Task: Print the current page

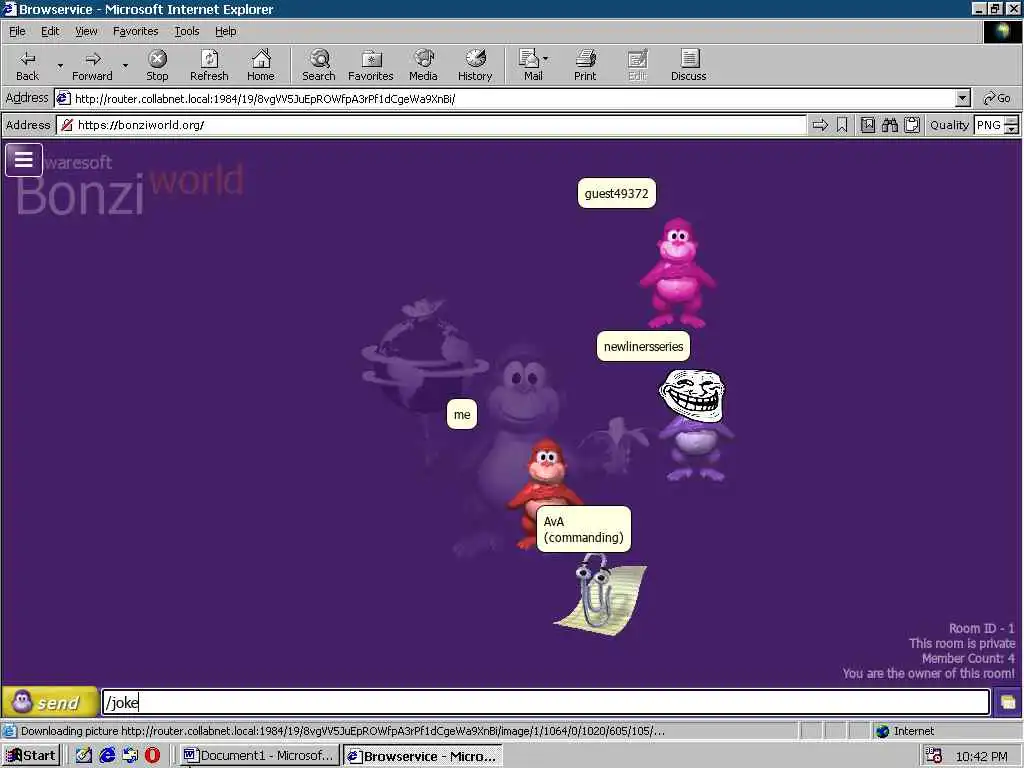Action: (585, 65)
